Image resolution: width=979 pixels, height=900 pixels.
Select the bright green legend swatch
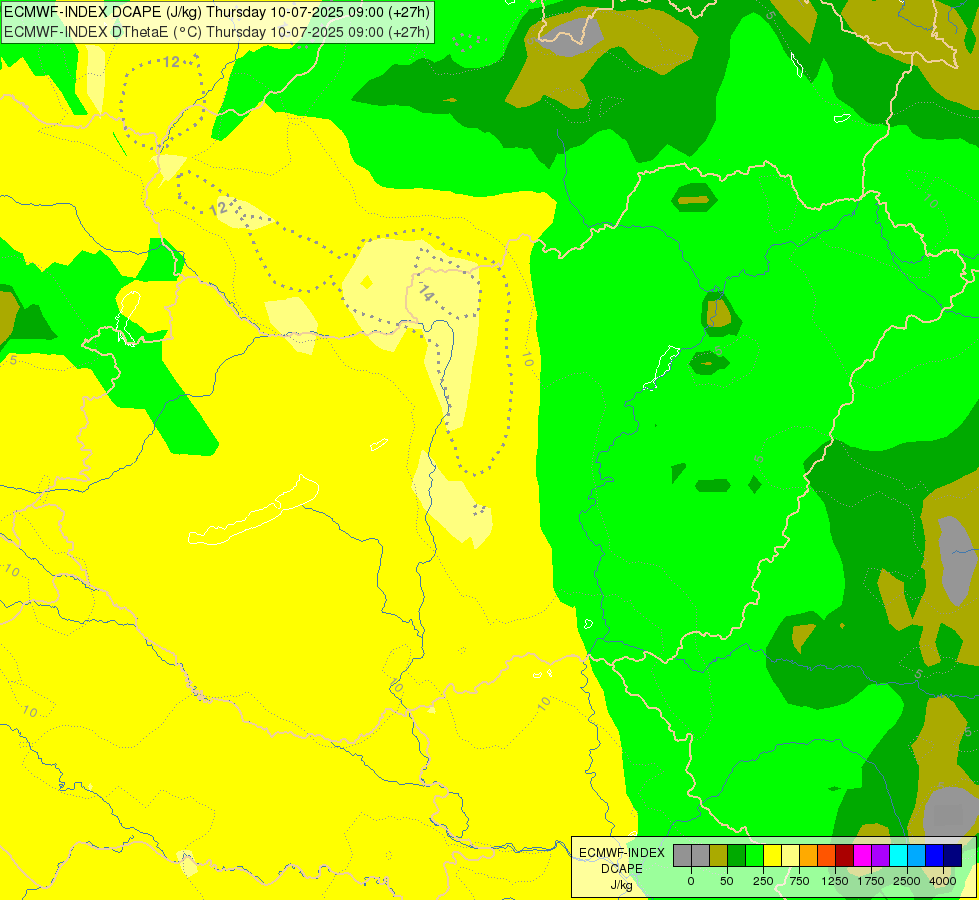[x=754, y=855]
